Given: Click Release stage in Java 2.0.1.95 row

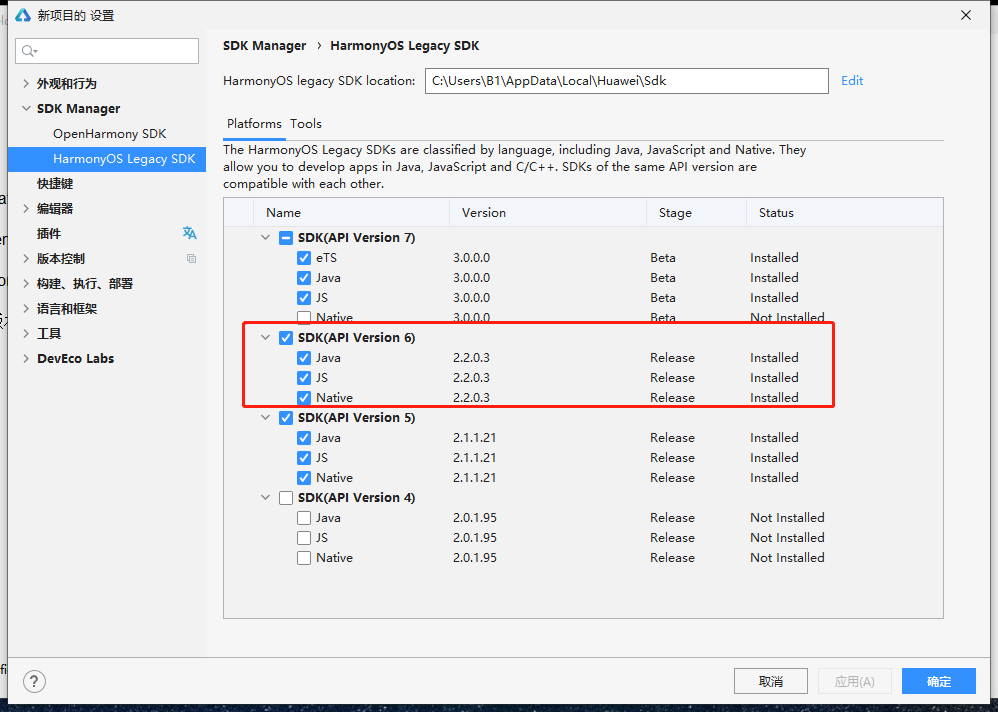Looking at the screenshot, I should coord(672,518).
